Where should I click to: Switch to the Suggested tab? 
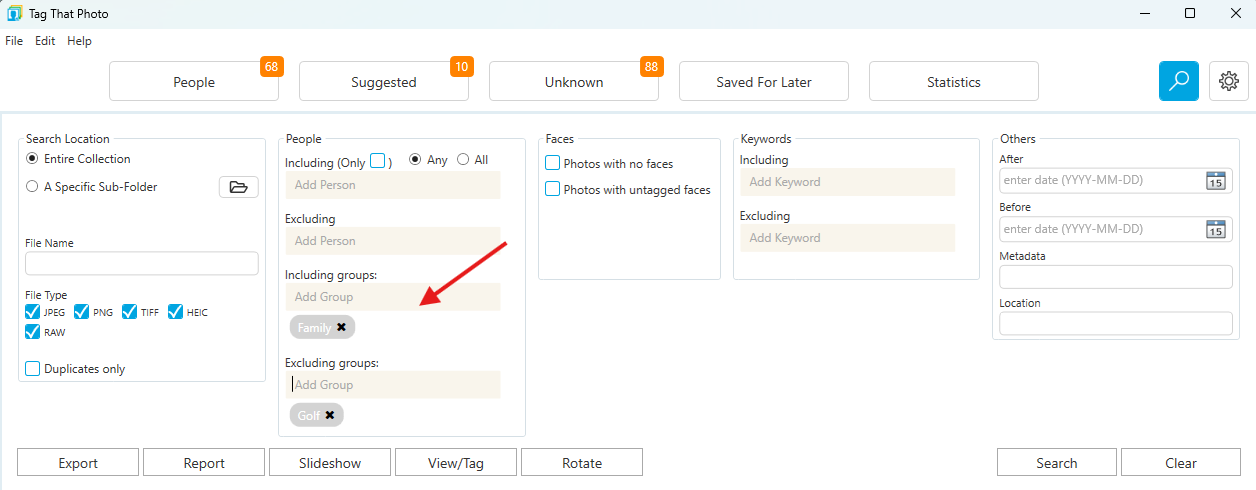[384, 82]
